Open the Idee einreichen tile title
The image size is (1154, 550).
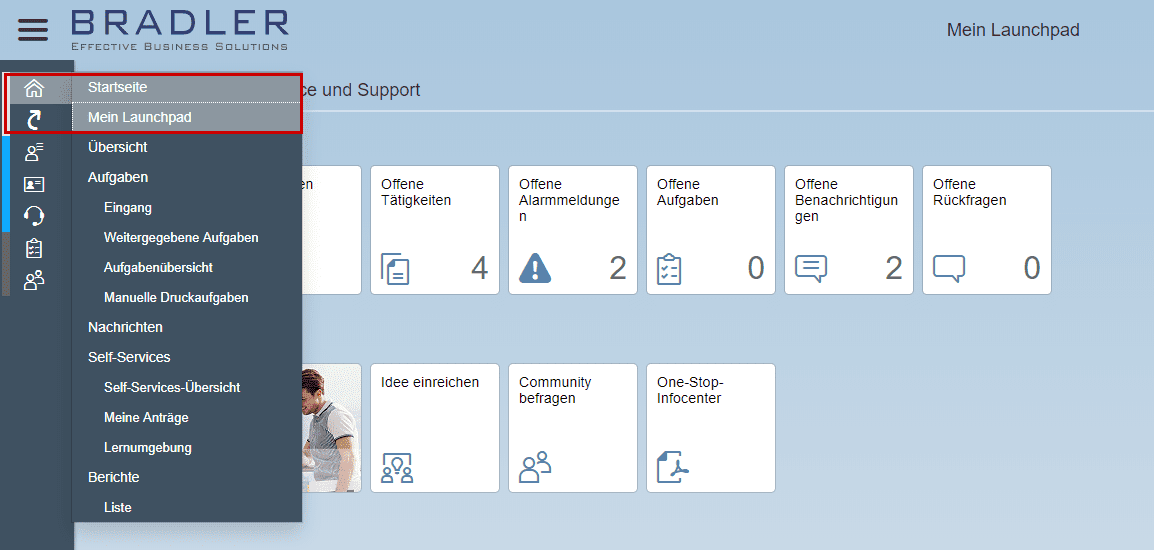(430, 383)
